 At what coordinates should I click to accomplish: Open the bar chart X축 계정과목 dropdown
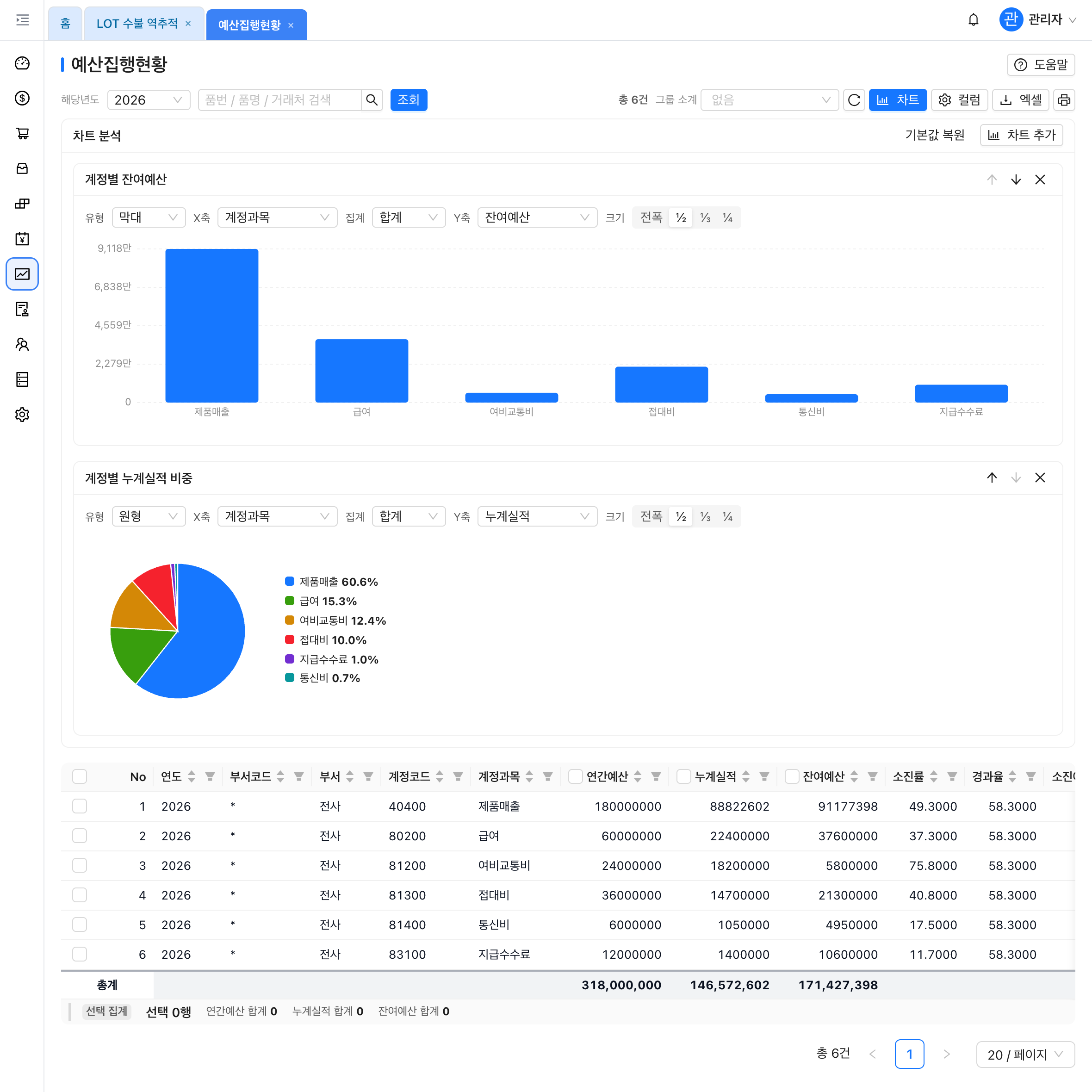(277, 217)
